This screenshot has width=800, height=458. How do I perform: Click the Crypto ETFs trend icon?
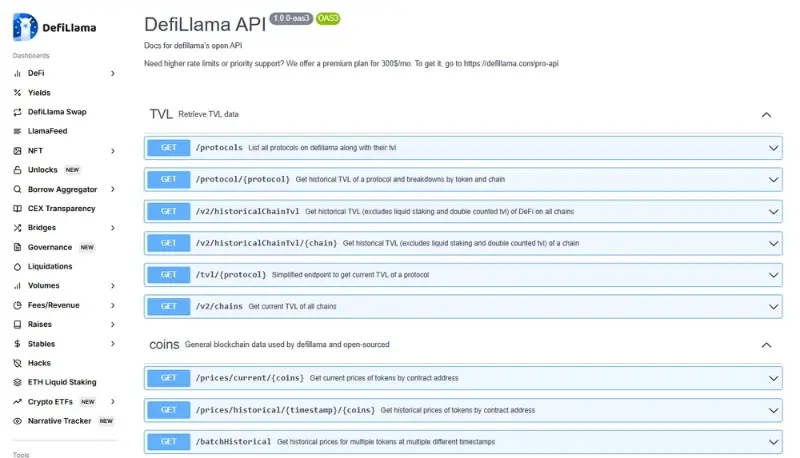17,402
